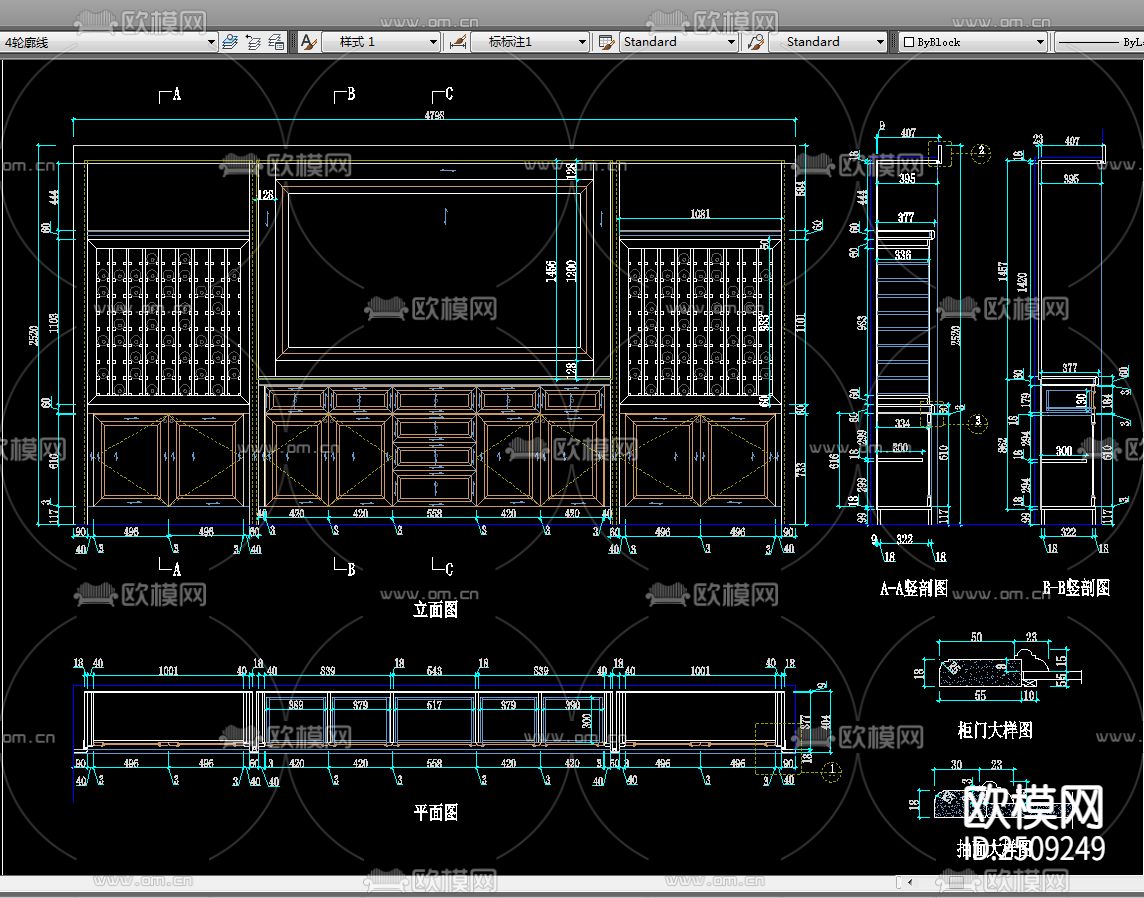Screen dimensions: 1144x898
Task: Open the table style Standard dropdown
Action: point(731,42)
